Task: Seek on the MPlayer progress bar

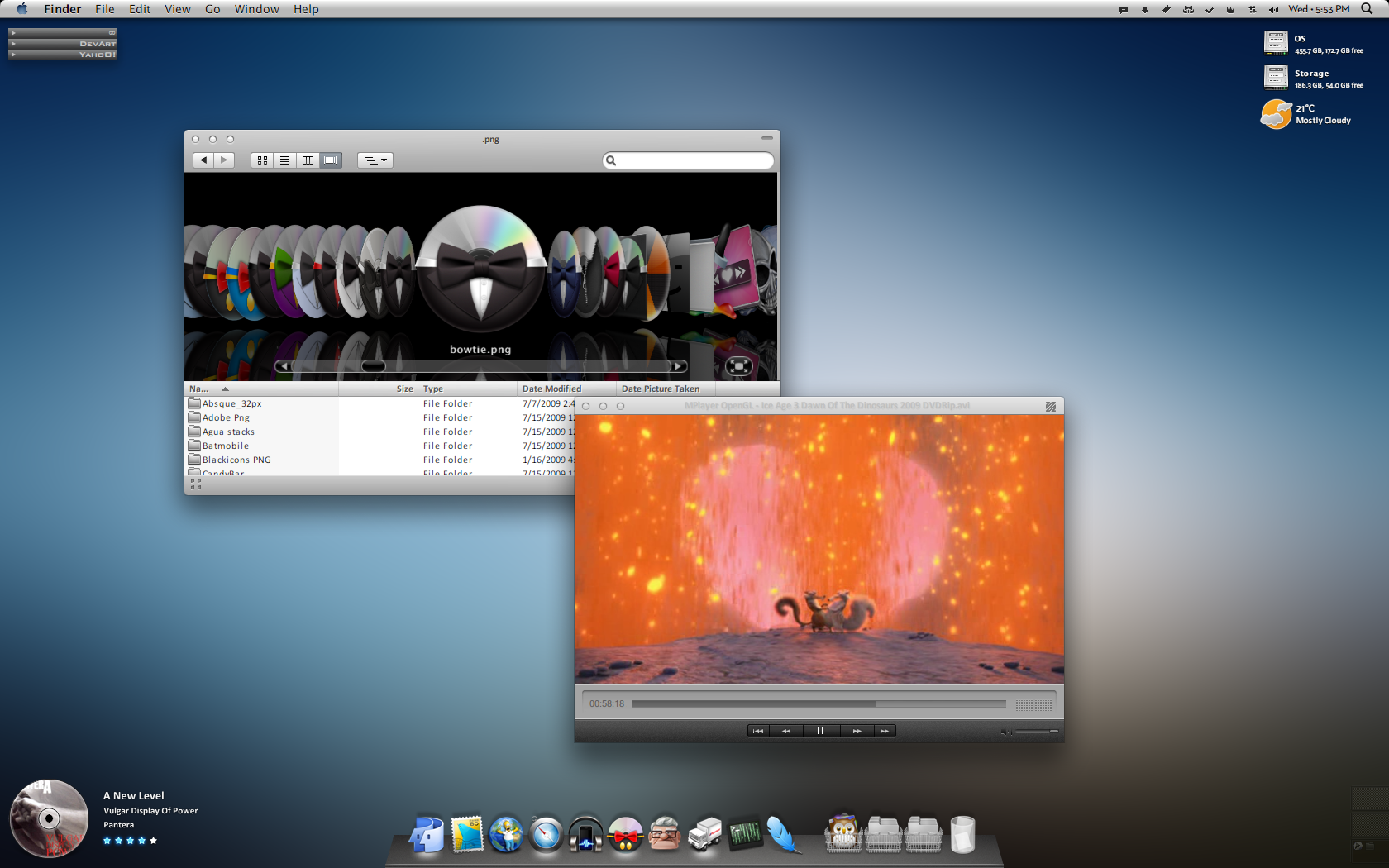Action: (x=819, y=703)
